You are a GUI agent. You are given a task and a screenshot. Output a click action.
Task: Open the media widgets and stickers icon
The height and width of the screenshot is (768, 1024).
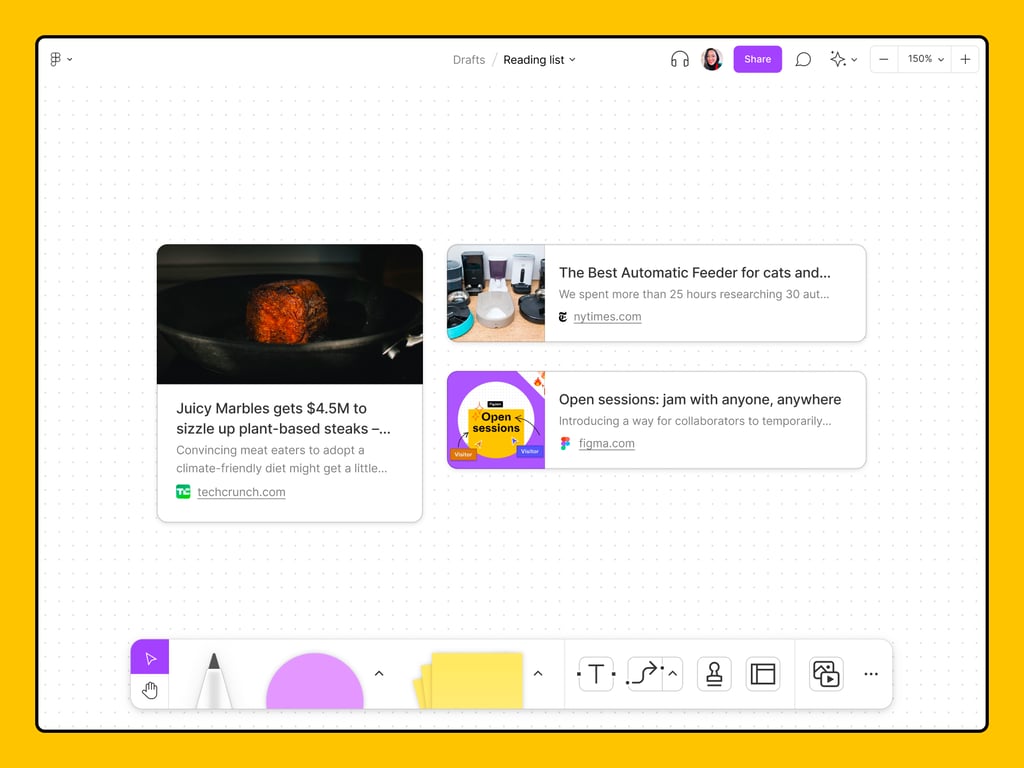(x=826, y=674)
